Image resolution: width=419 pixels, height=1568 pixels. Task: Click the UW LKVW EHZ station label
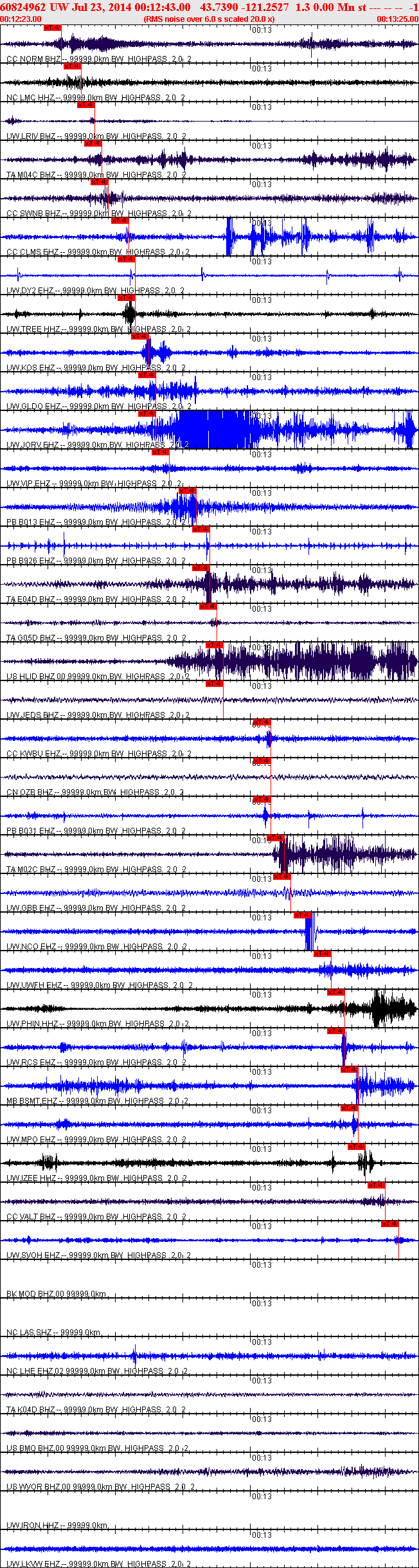tap(98, 1564)
